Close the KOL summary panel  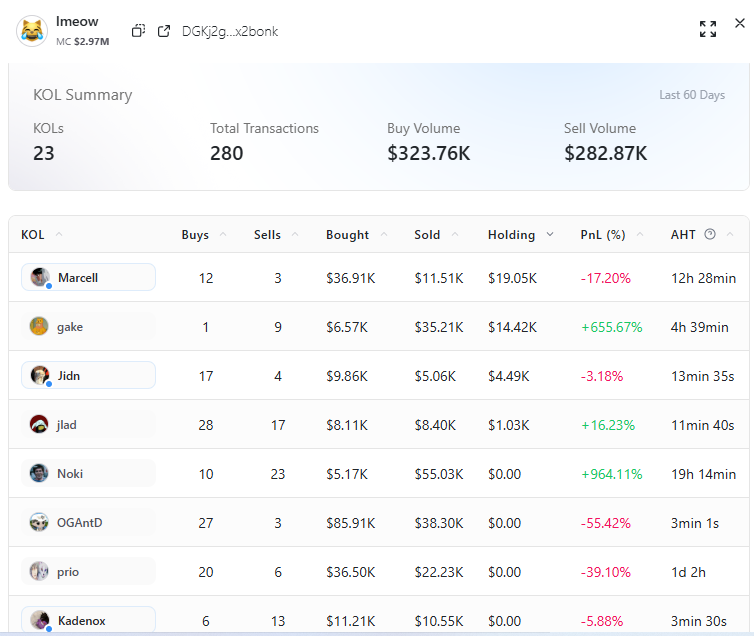coord(740,23)
